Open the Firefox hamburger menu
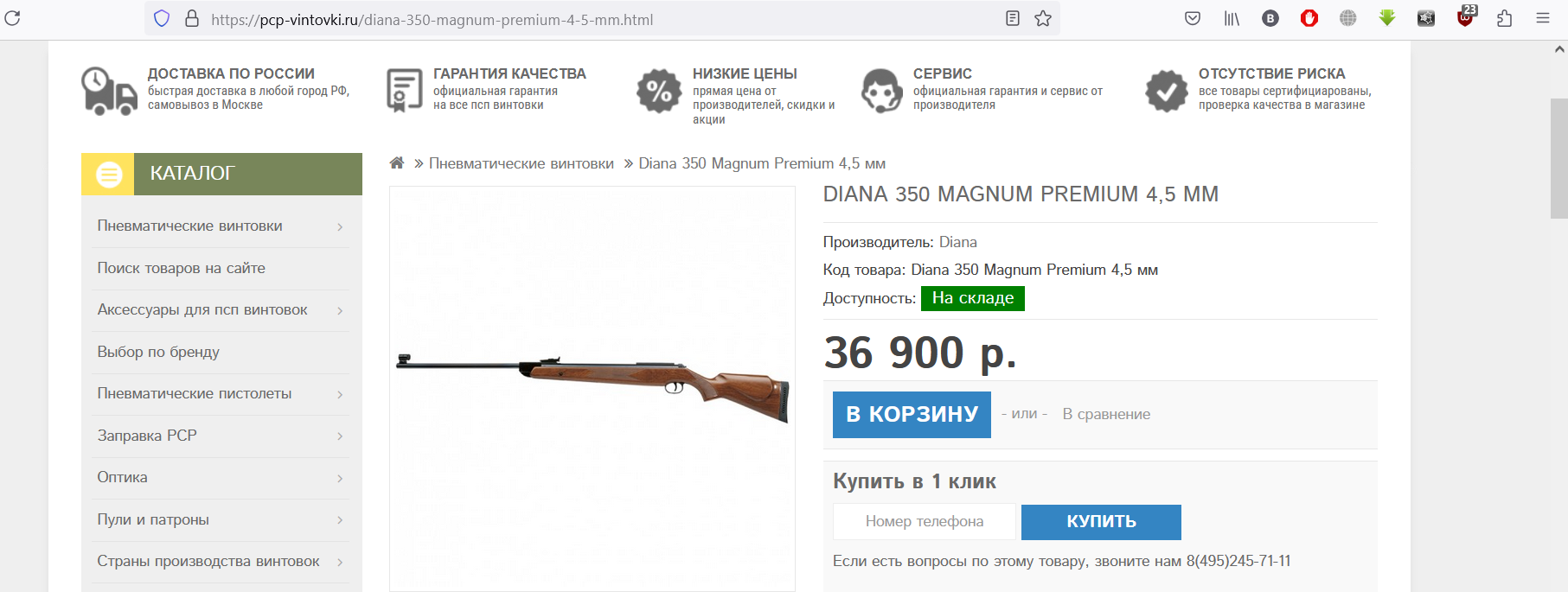Image resolution: width=1568 pixels, height=592 pixels. 1543,18
